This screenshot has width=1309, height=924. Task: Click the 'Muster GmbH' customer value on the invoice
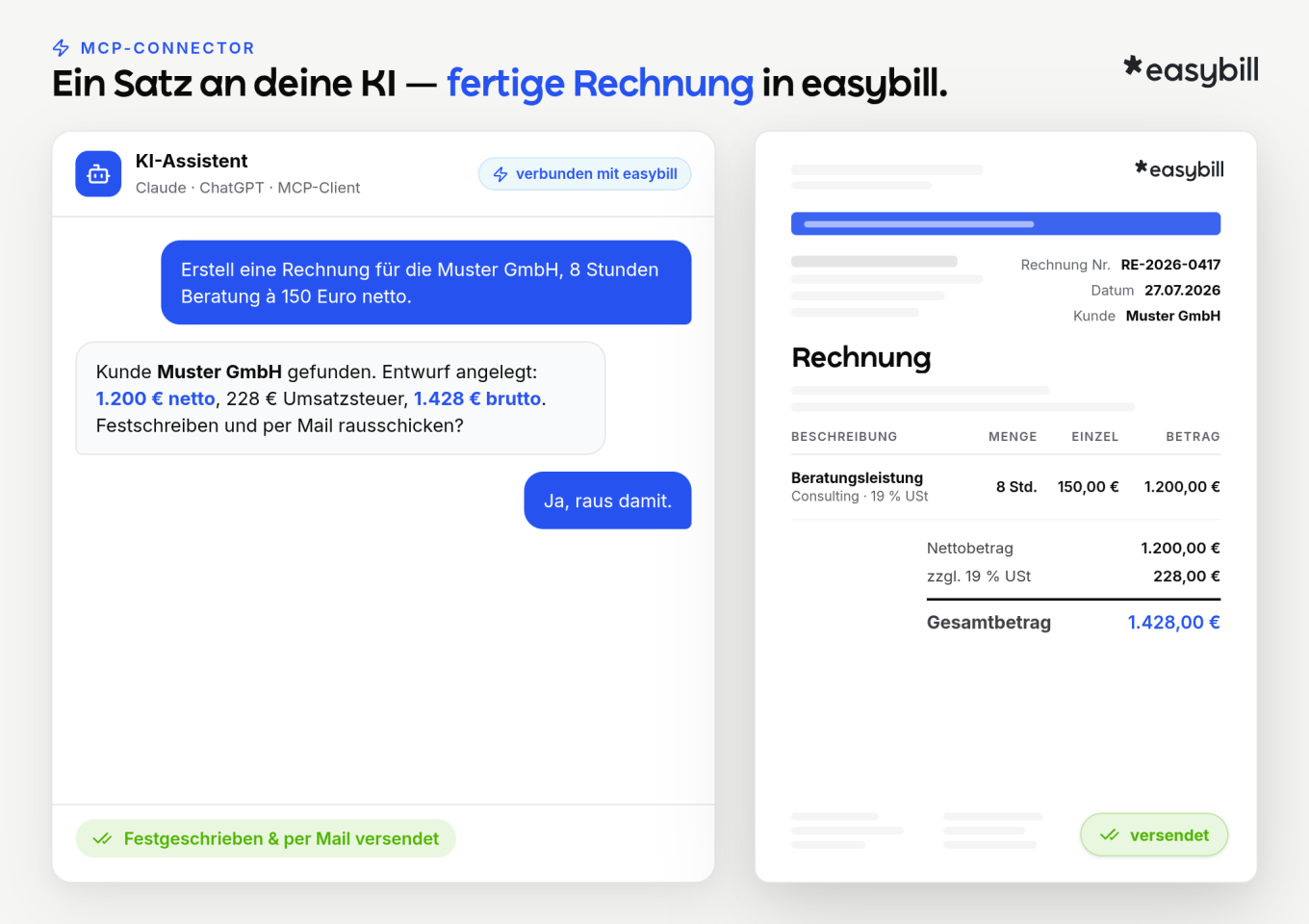click(x=1173, y=316)
